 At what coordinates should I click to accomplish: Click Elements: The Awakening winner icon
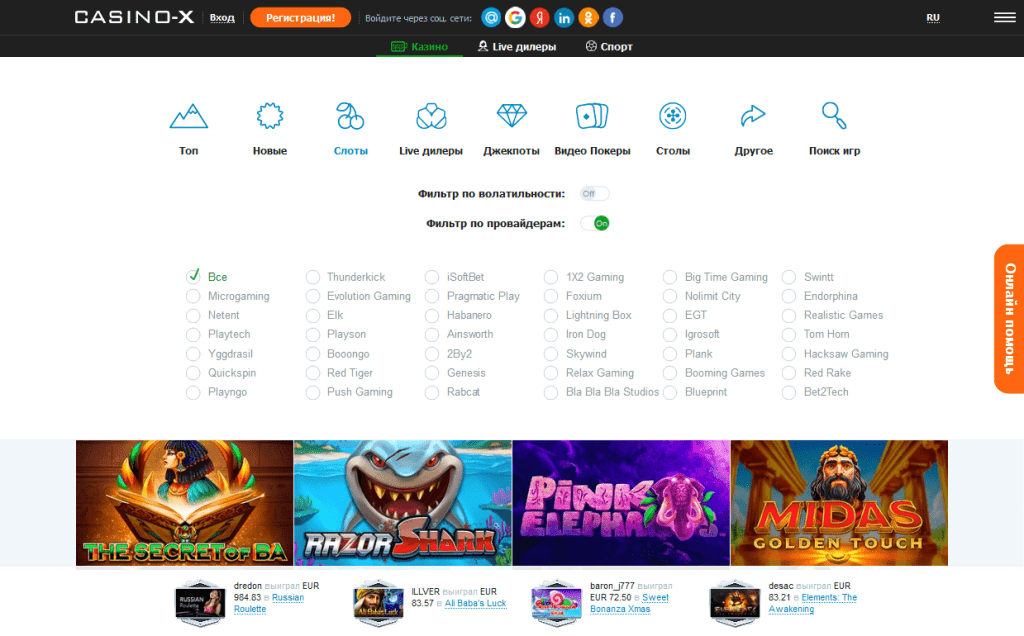click(735, 603)
